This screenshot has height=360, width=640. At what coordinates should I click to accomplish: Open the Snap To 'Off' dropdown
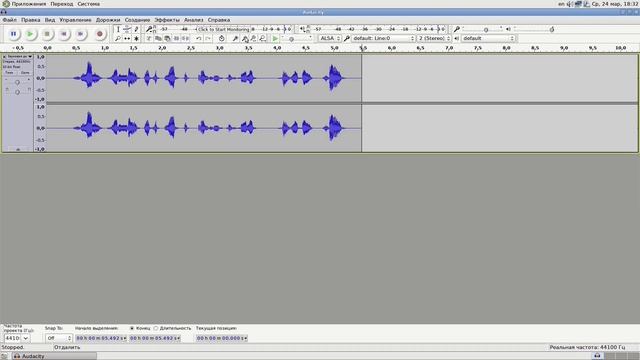pos(58,338)
